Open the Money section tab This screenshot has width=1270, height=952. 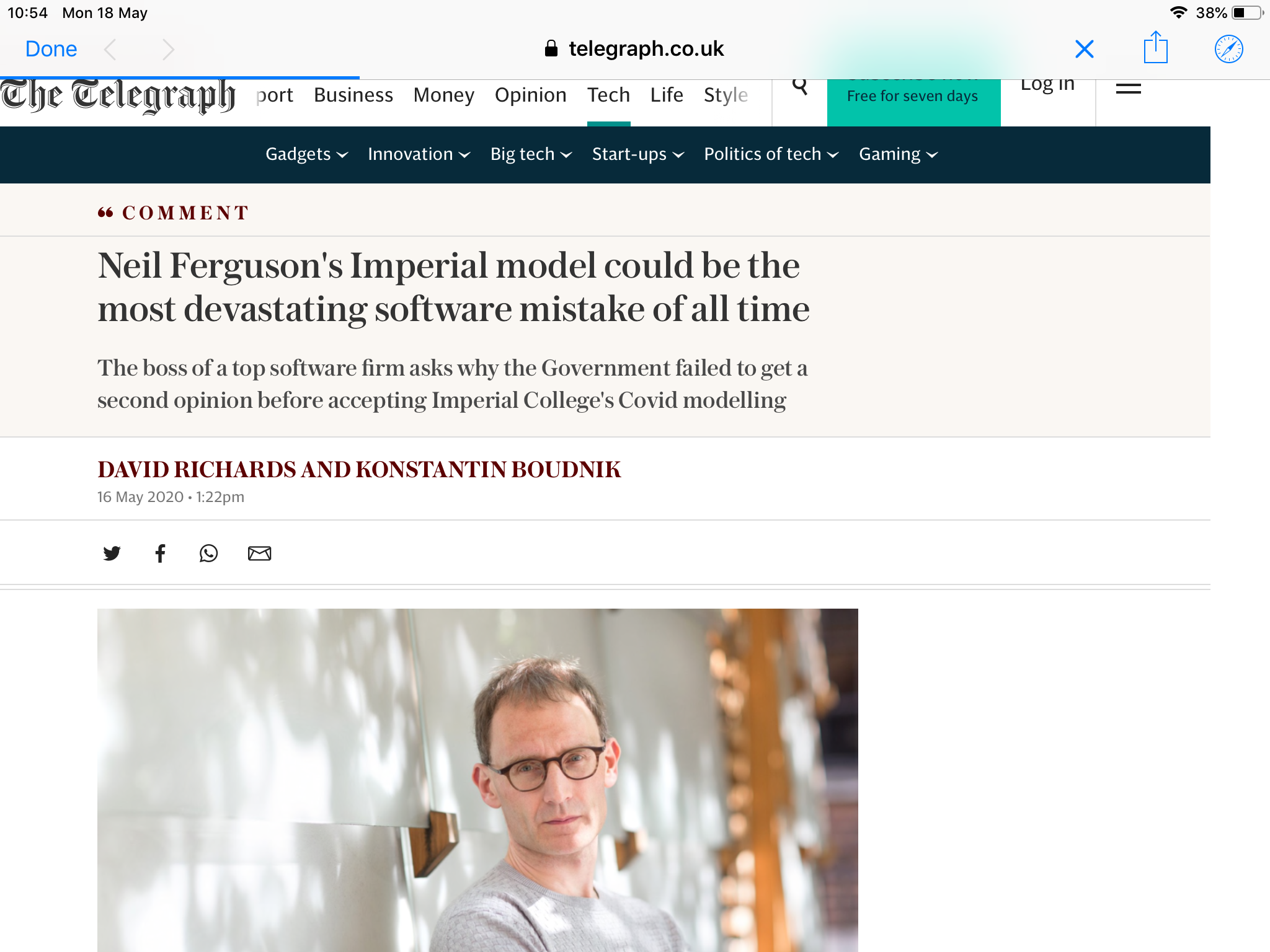(x=443, y=95)
